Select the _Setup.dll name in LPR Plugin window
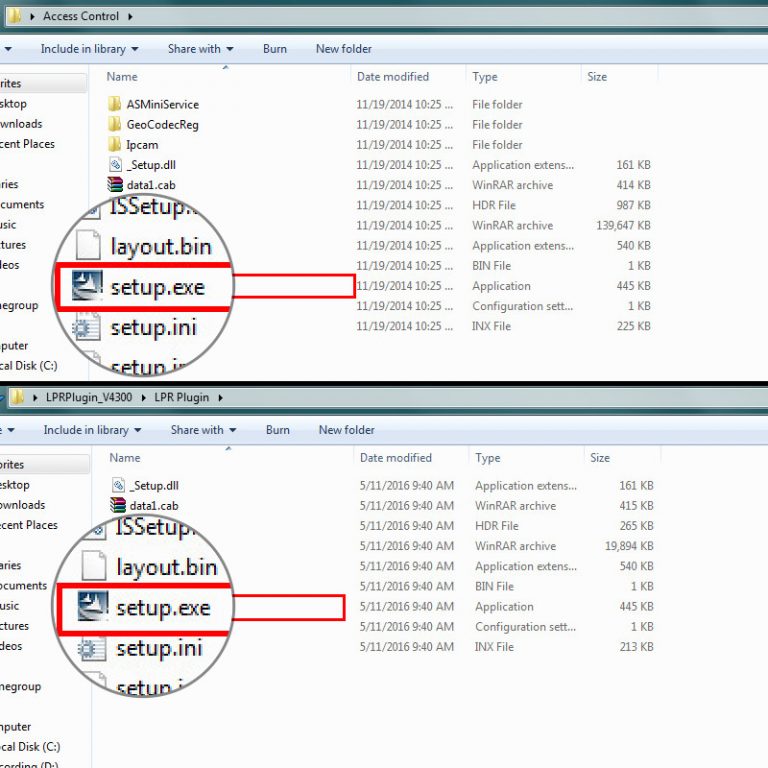768x768 pixels. [154, 486]
